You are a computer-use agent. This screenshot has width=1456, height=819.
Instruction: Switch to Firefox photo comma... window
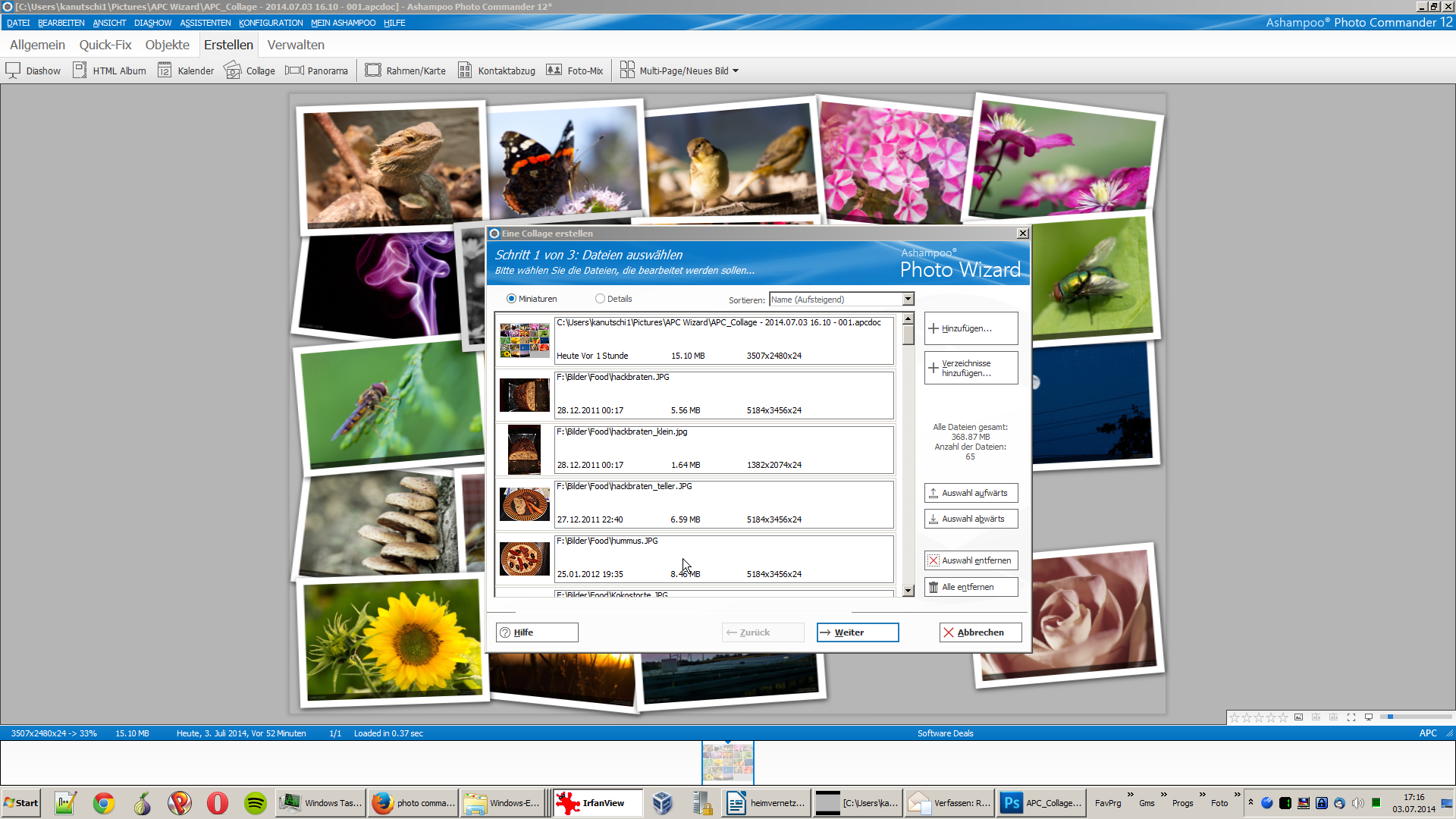[413, 803]
